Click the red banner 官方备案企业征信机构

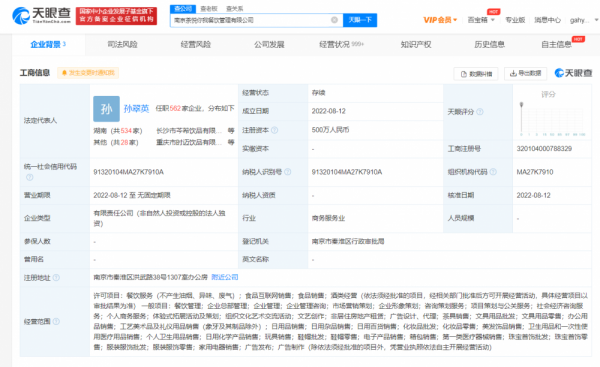[116, 16]
